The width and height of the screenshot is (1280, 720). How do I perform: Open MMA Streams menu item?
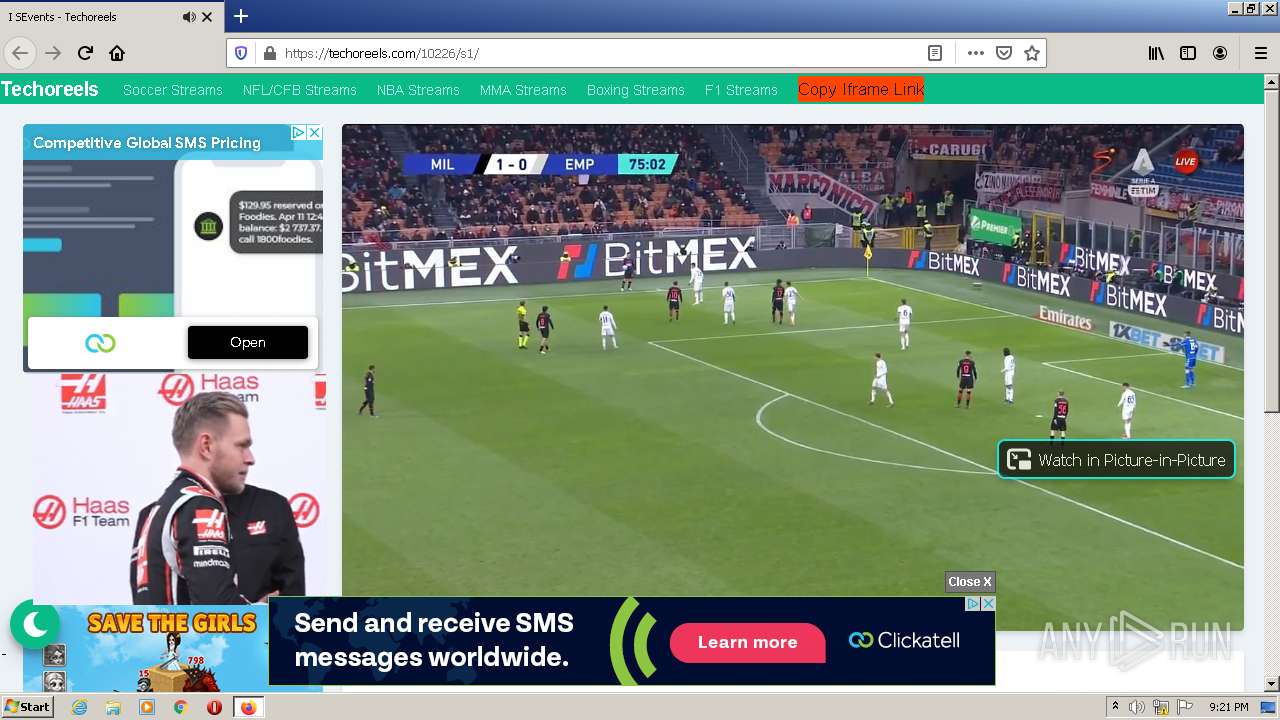[523, 90]
